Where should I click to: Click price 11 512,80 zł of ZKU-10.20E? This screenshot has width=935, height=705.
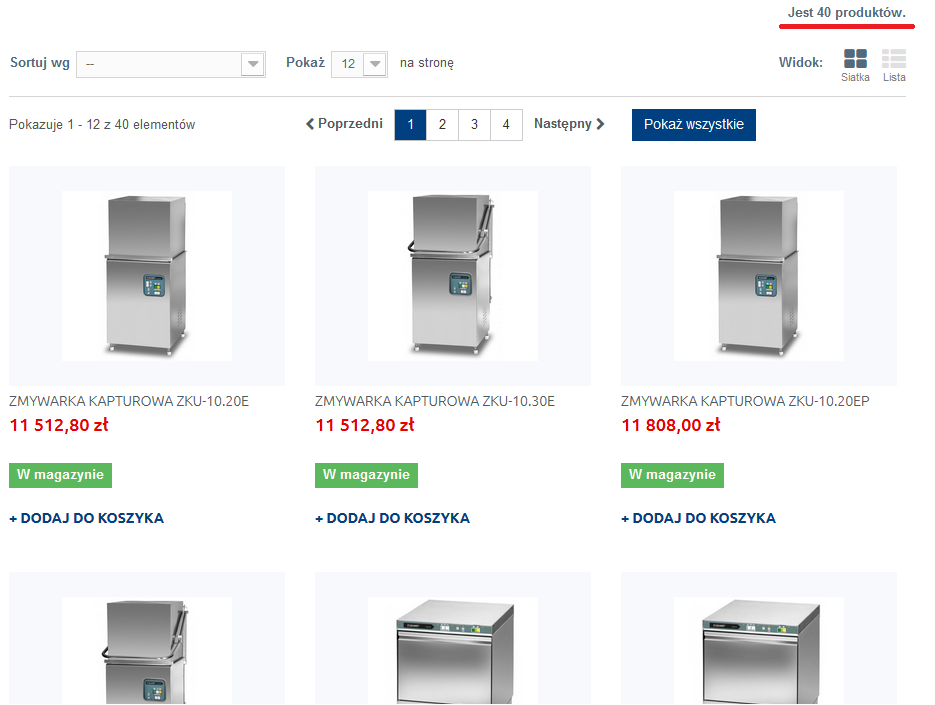[x=59, y=425]
